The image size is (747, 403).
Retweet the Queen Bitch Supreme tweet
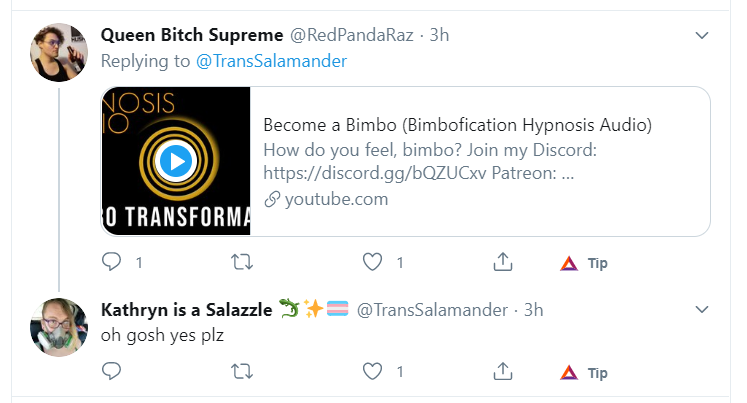(242, 262)
